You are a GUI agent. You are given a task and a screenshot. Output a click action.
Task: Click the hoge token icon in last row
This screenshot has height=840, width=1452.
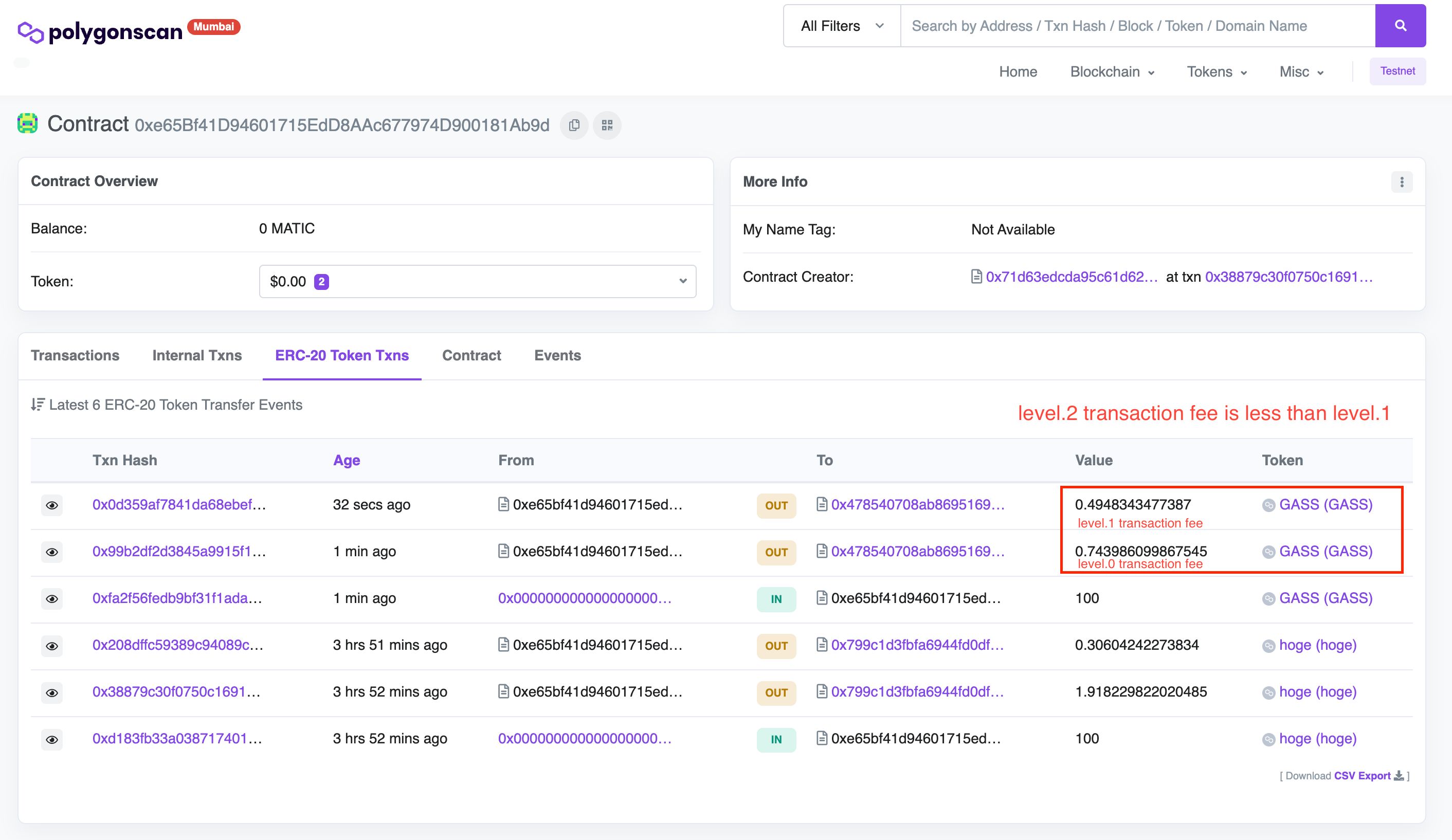(x=1269, y=739)
